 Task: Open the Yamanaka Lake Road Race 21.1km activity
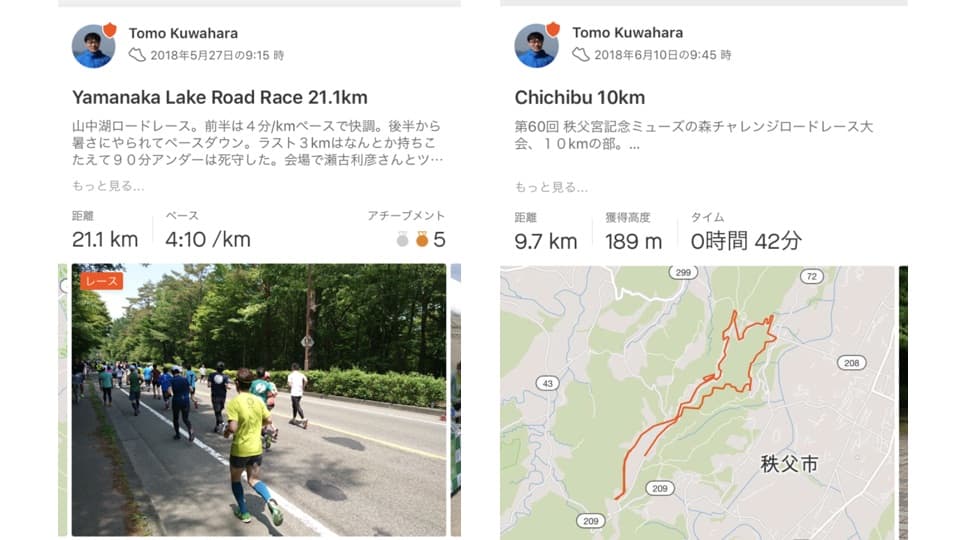coord(220,97)
